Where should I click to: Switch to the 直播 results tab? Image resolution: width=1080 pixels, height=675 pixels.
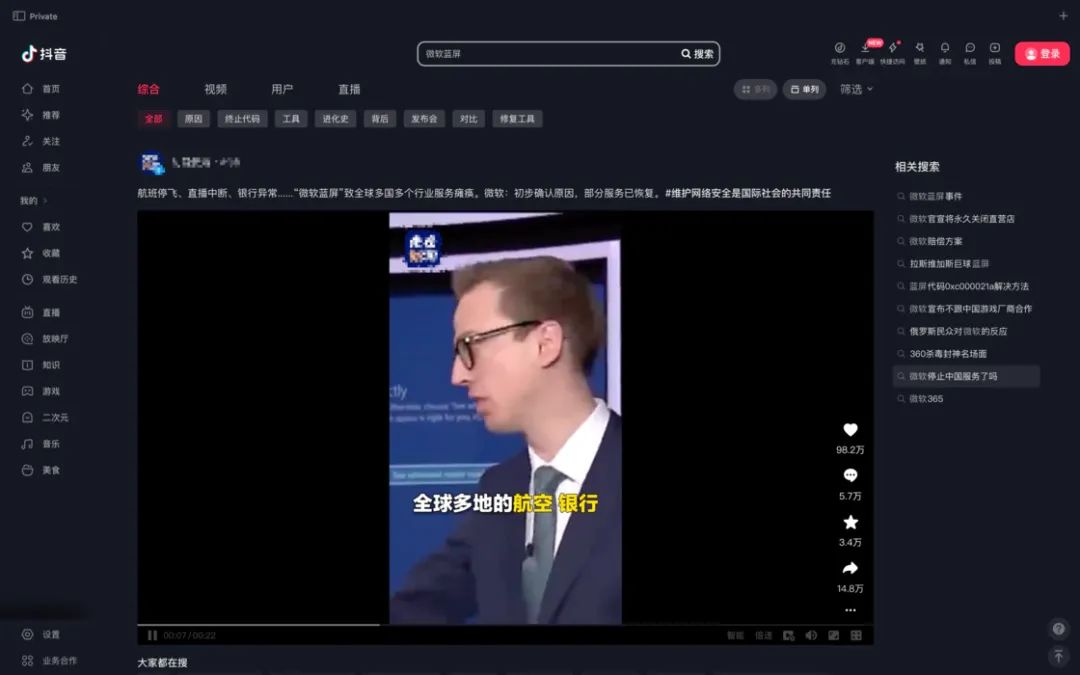349,89
